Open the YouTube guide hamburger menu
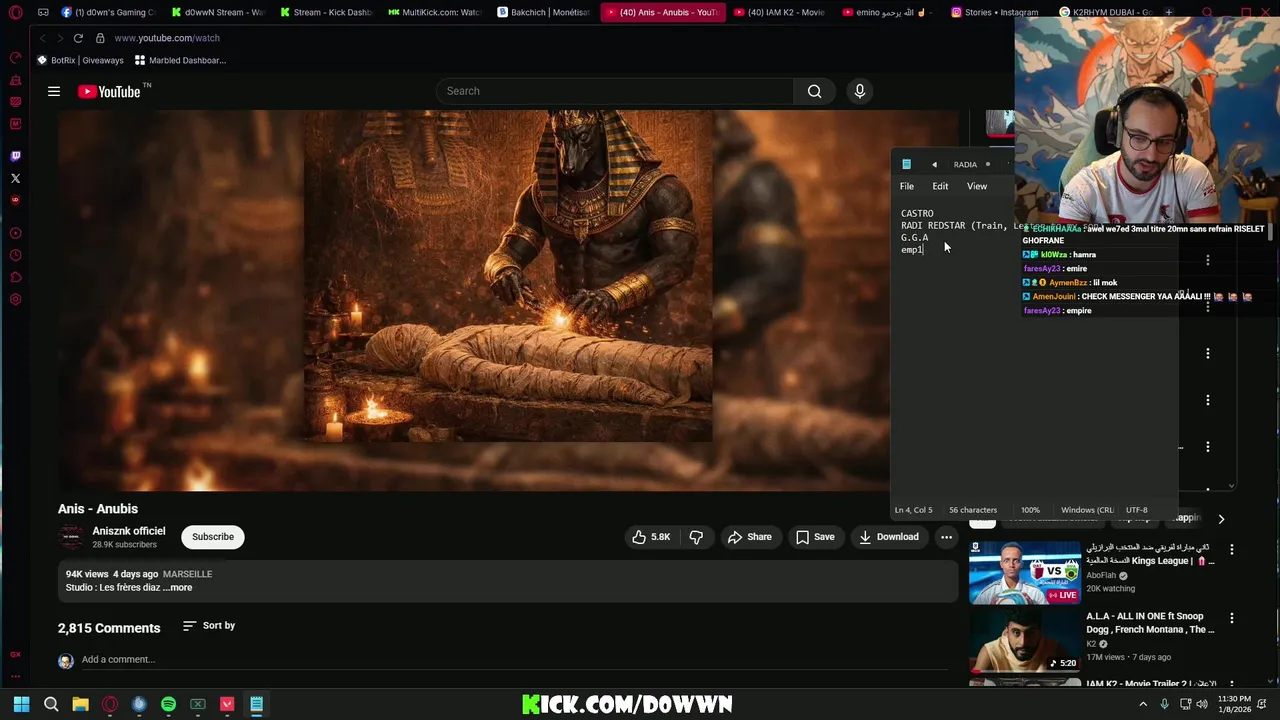1280x720 pixels. 54,91
